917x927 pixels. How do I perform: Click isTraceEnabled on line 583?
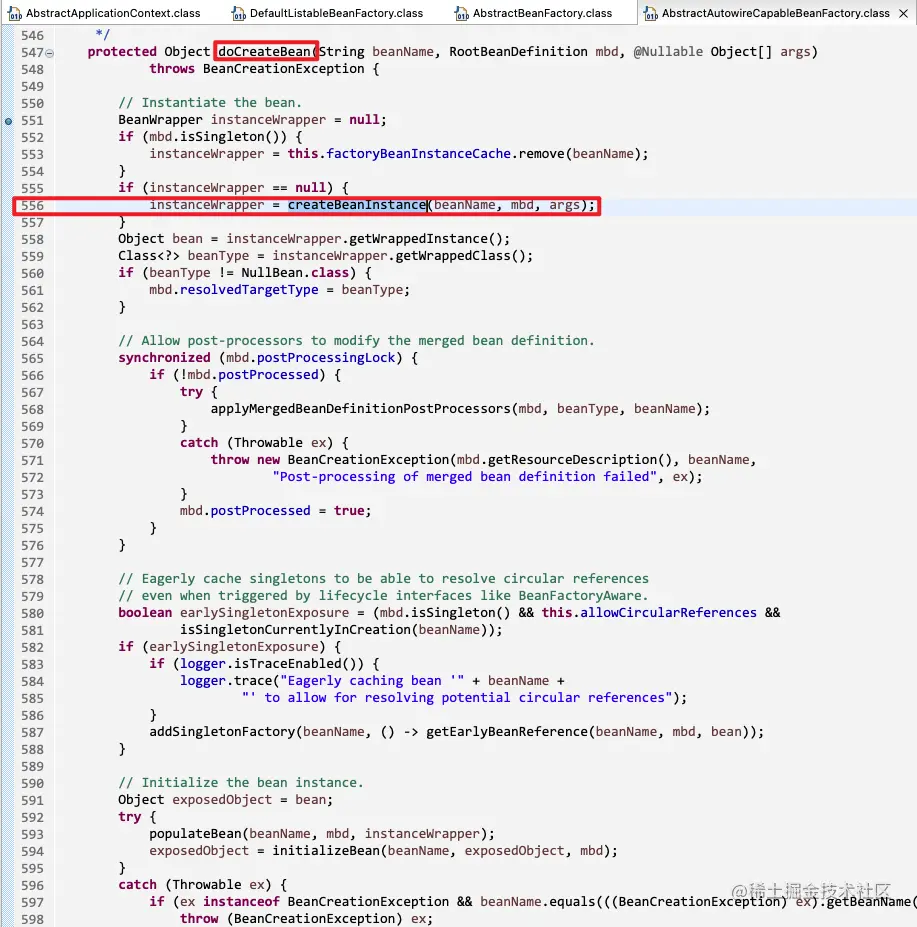(x=287, y=664)
